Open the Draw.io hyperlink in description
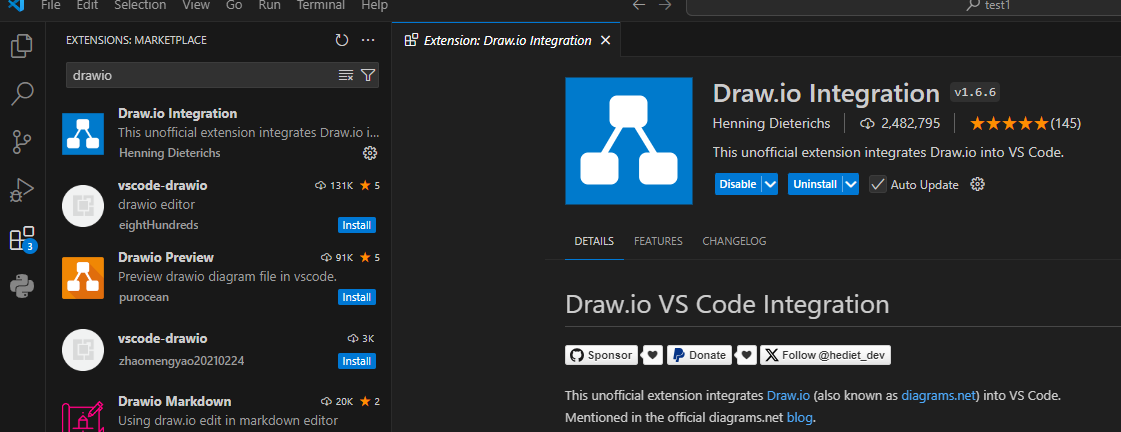This screenshot has height=432, width=1121. tap(788, 396)
